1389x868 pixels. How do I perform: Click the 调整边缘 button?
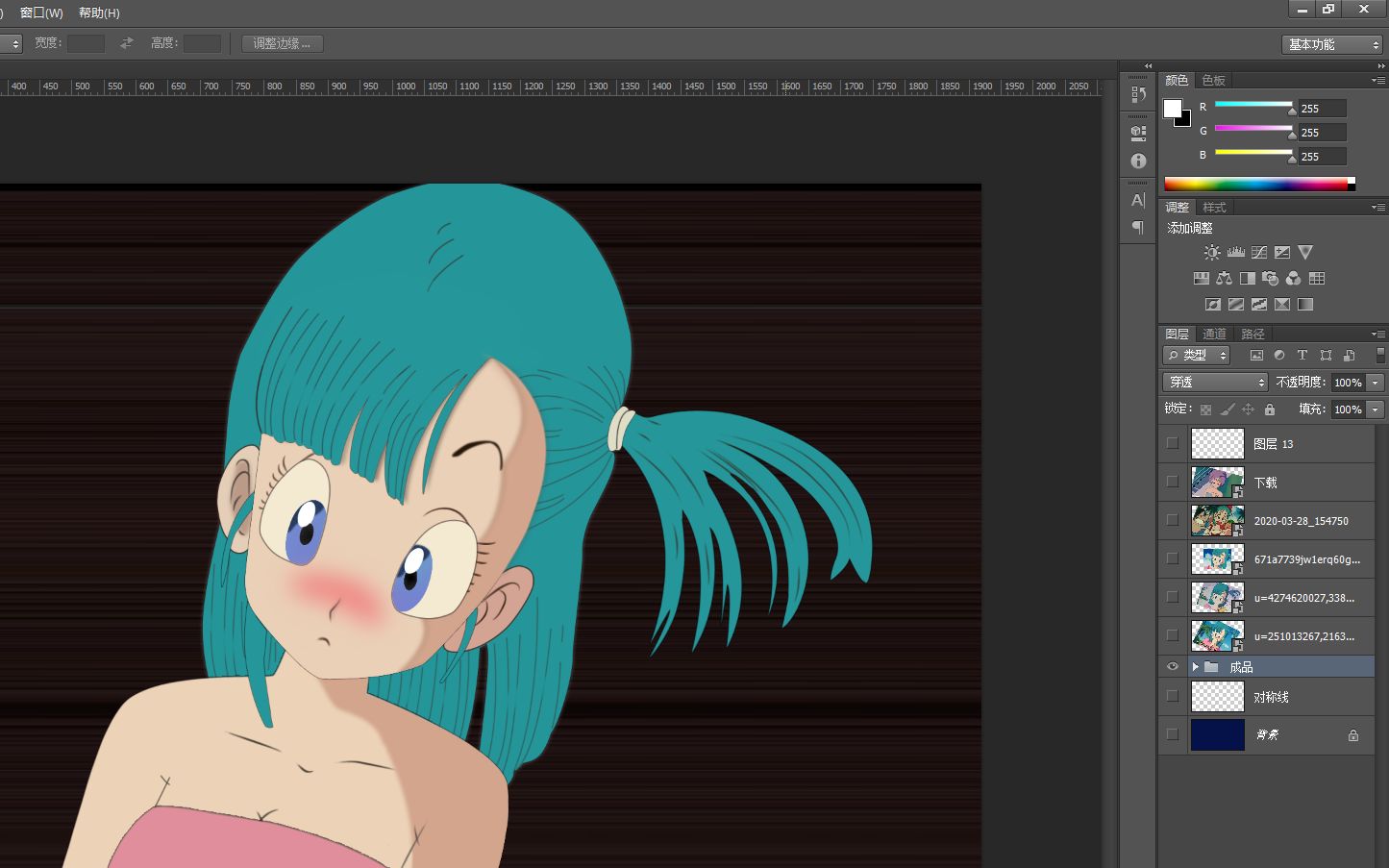pos(282,43)
